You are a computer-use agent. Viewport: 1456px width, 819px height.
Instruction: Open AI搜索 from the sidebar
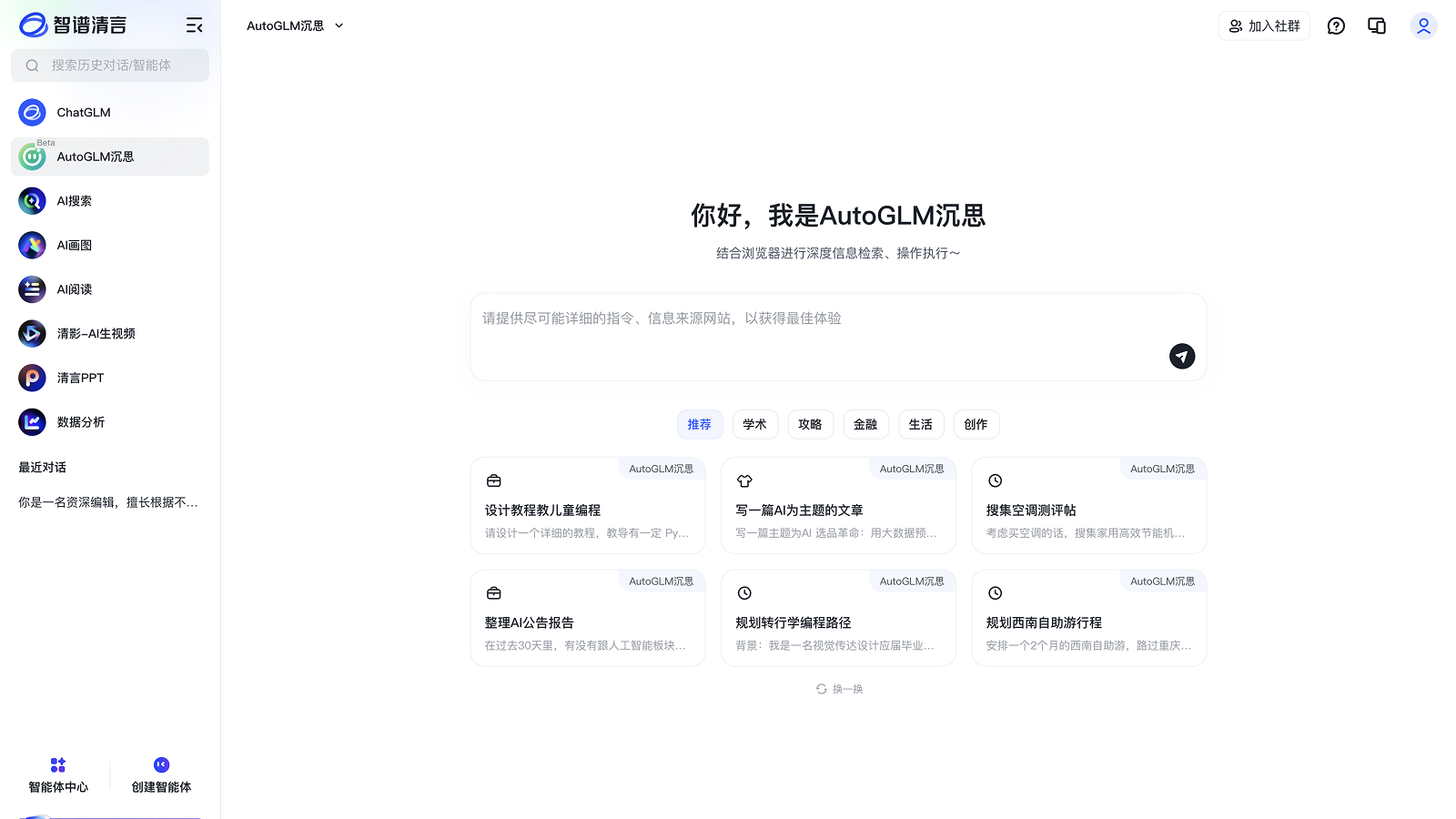[x=73, y=200]
